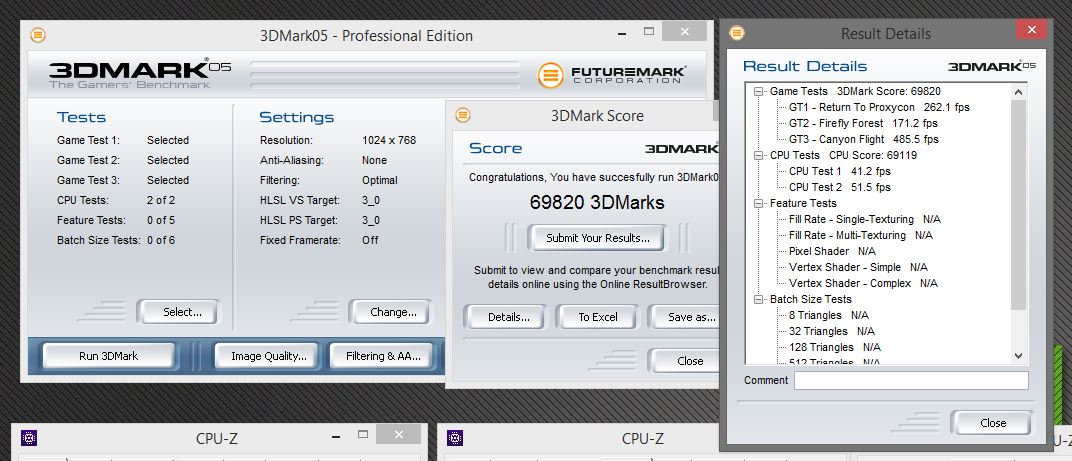This screenshot has width=1072, height=461.
Task: Click the Result Details window orange icon
Action: pos(736,33)
